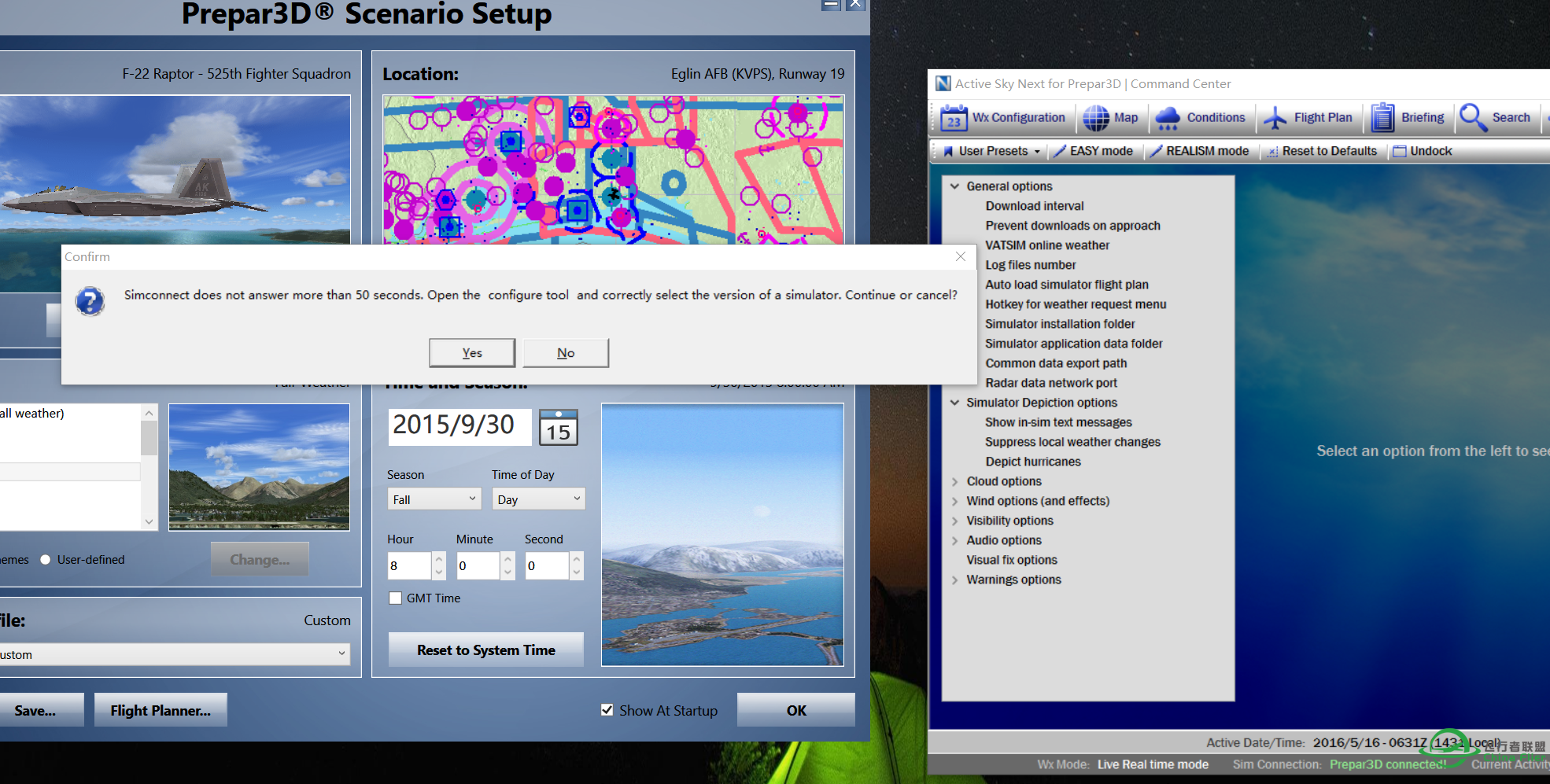The height and width of the screenshot is (784, 1550).
Task: Toggle the GMT Time checkbox
Action: click(395, 598)
